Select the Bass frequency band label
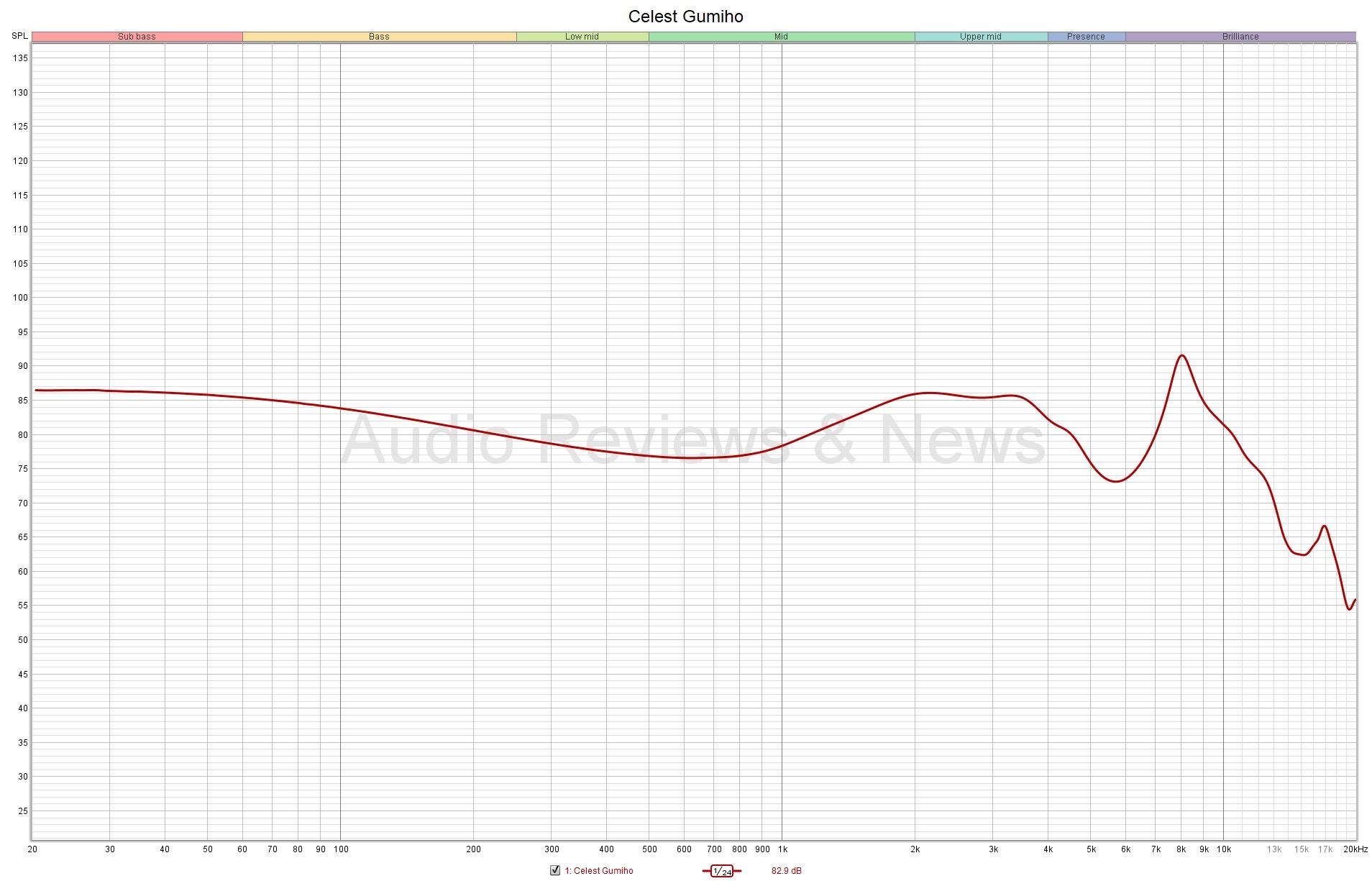The image size is (1372, 881). click(x=379, y=37)
